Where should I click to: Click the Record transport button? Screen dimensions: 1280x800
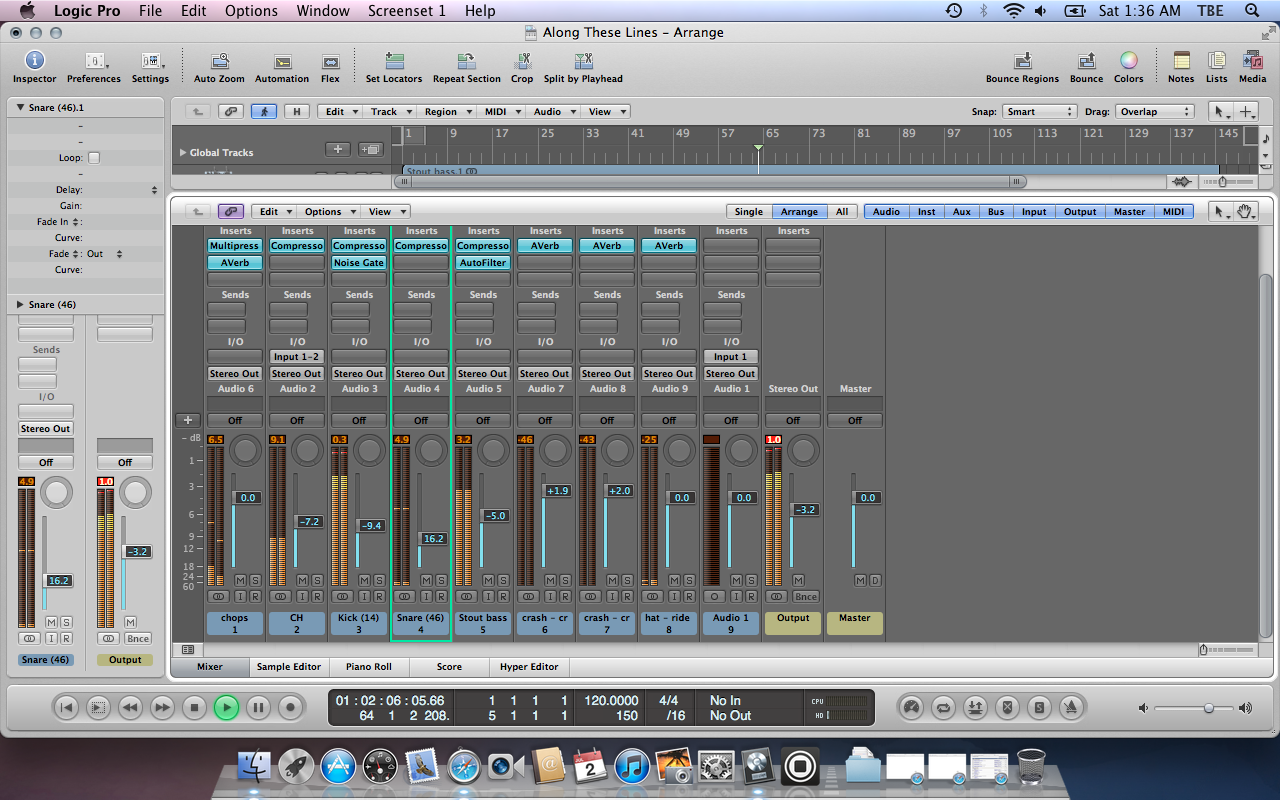tap(290, 708)
